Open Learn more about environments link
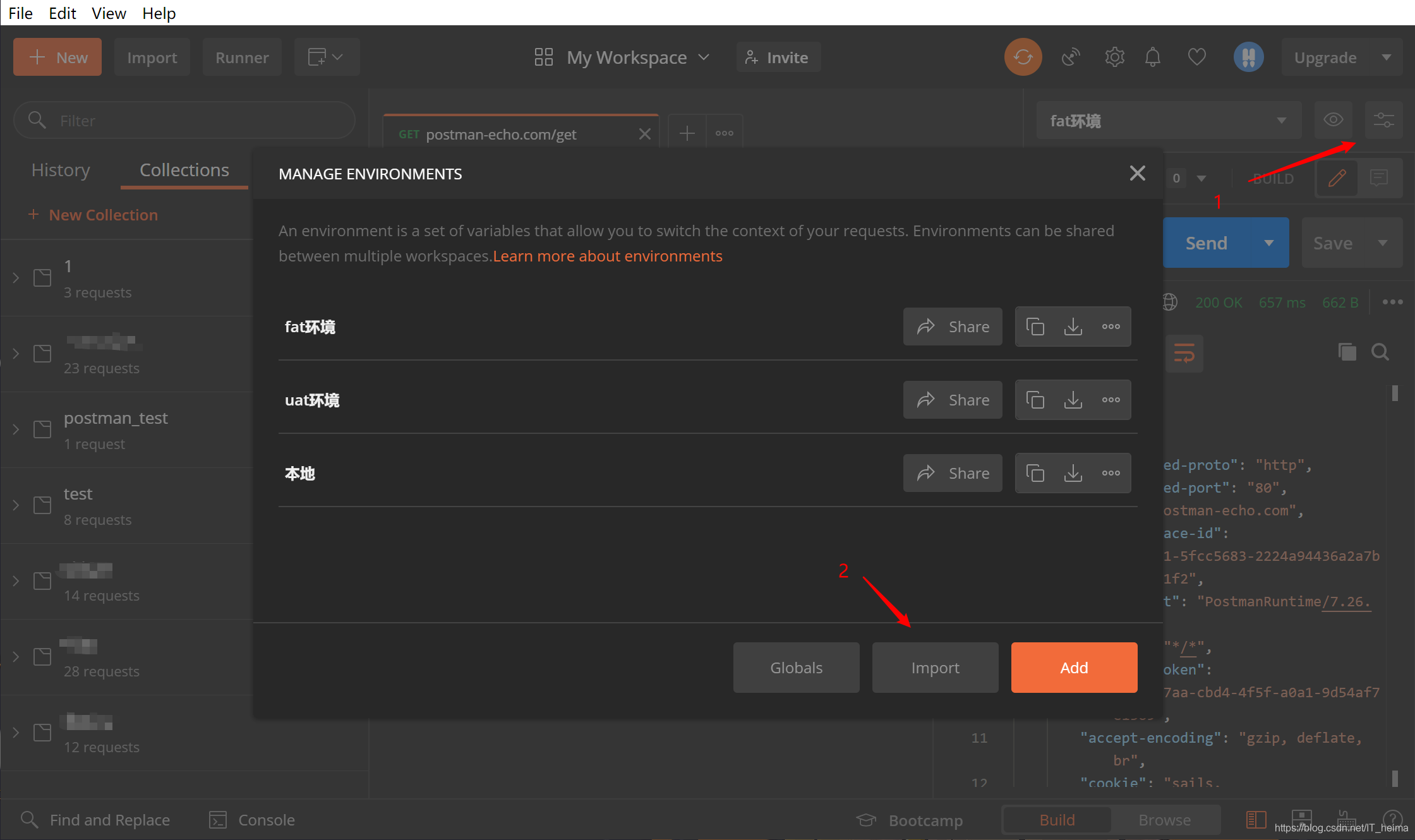Image resolution: width=1415 pixels, height=840 pixels. (x=607, y=256)
